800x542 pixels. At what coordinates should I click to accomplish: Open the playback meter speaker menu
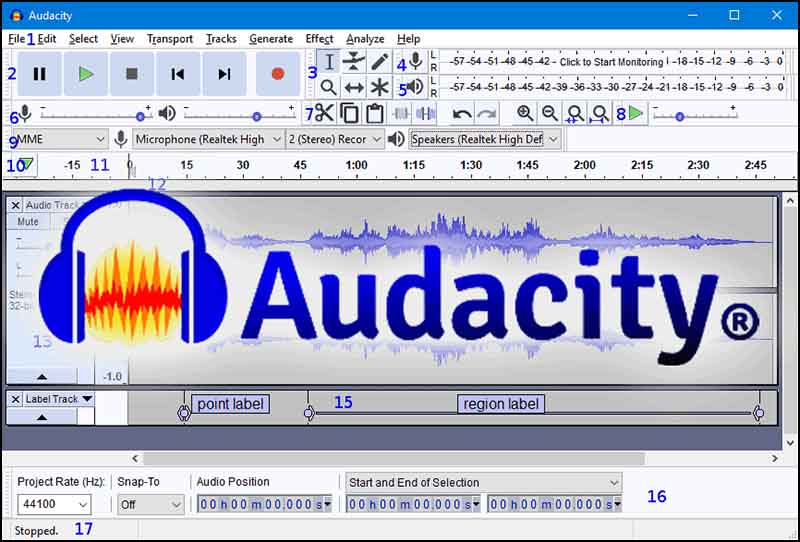tap(416, 87)
